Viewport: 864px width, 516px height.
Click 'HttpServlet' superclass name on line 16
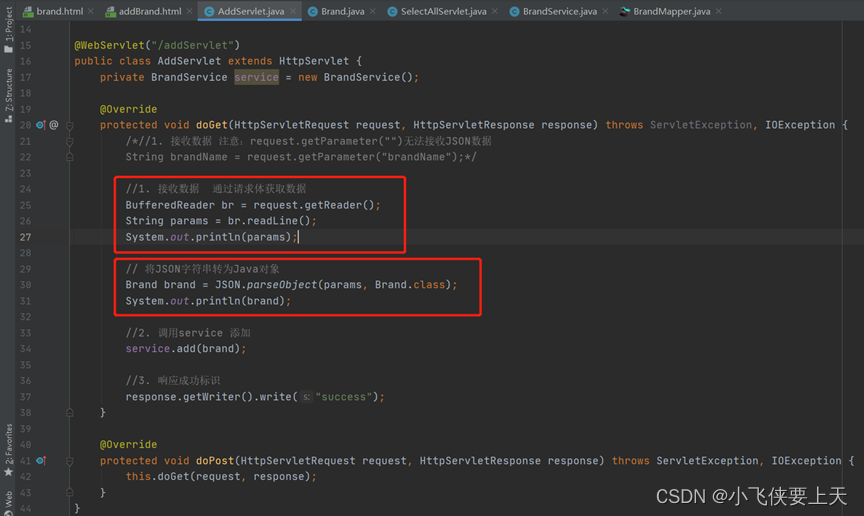(x=314, y=61)
